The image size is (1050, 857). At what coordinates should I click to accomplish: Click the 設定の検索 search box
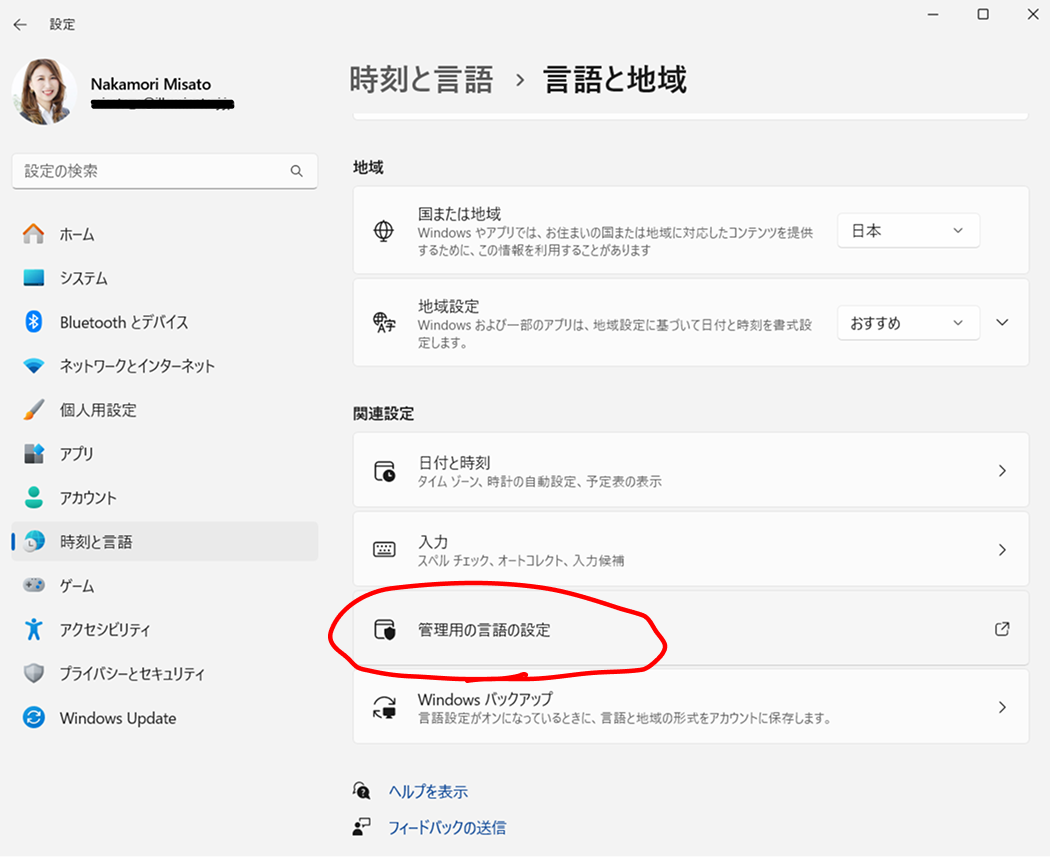click(x=165, y=171)
